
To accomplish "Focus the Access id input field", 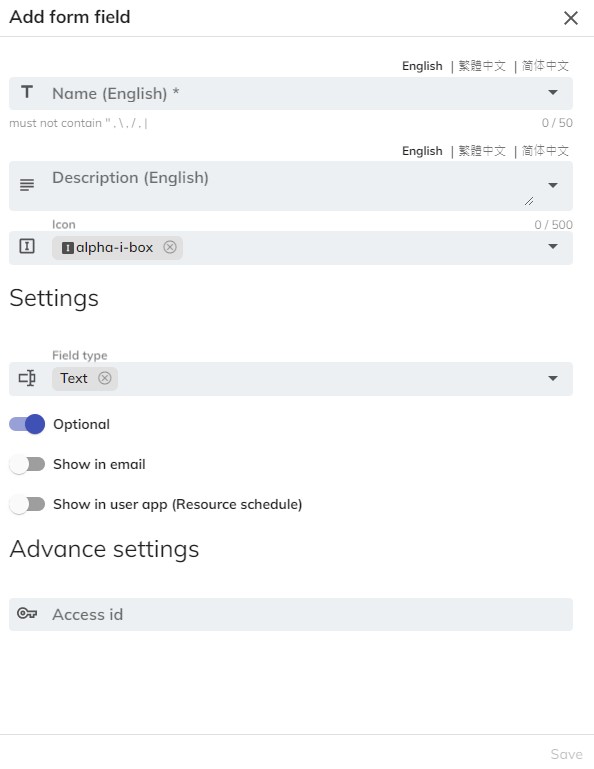I will [x=291, y=614].
